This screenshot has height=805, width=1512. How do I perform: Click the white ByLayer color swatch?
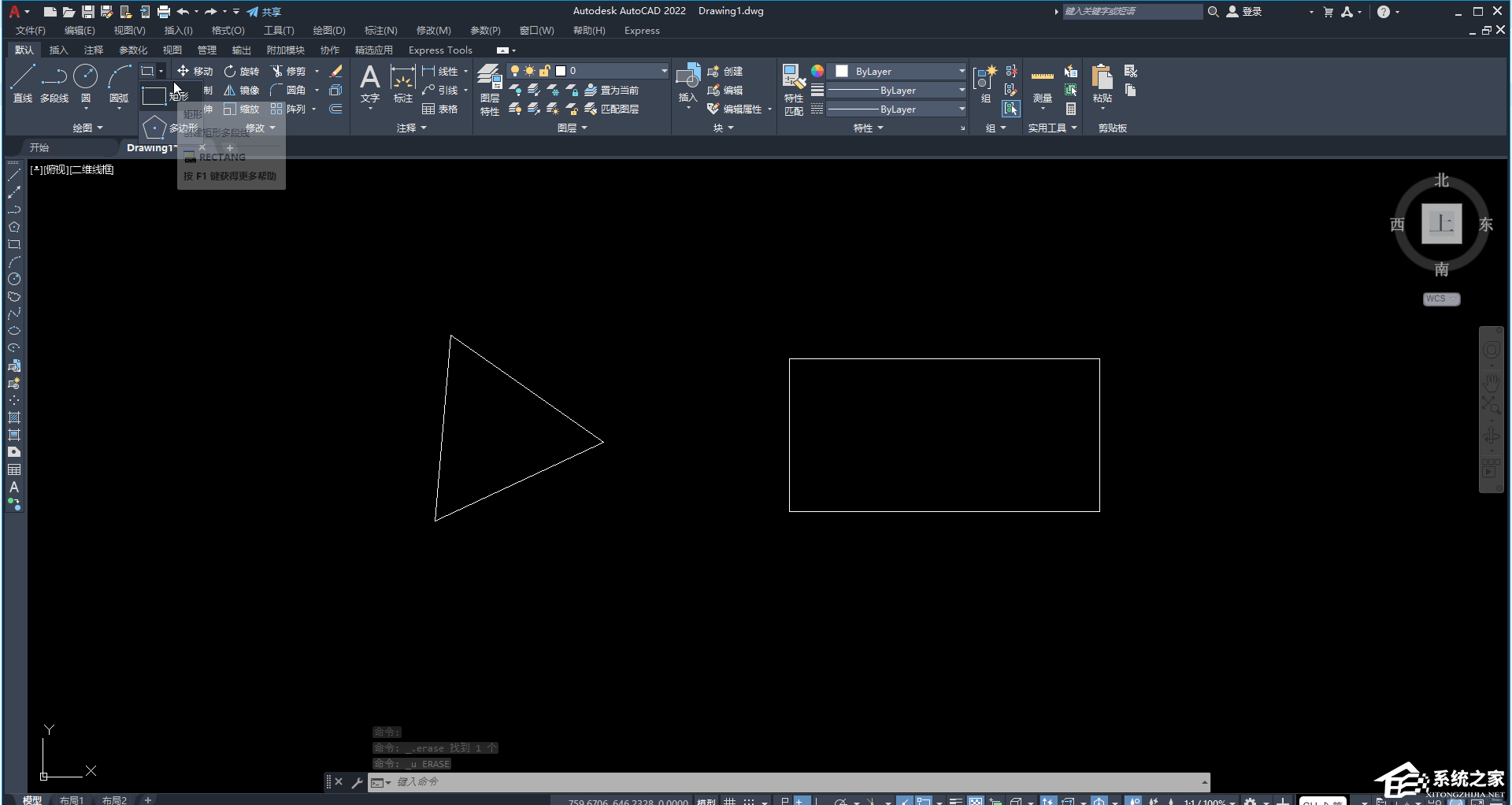(842, 71)
